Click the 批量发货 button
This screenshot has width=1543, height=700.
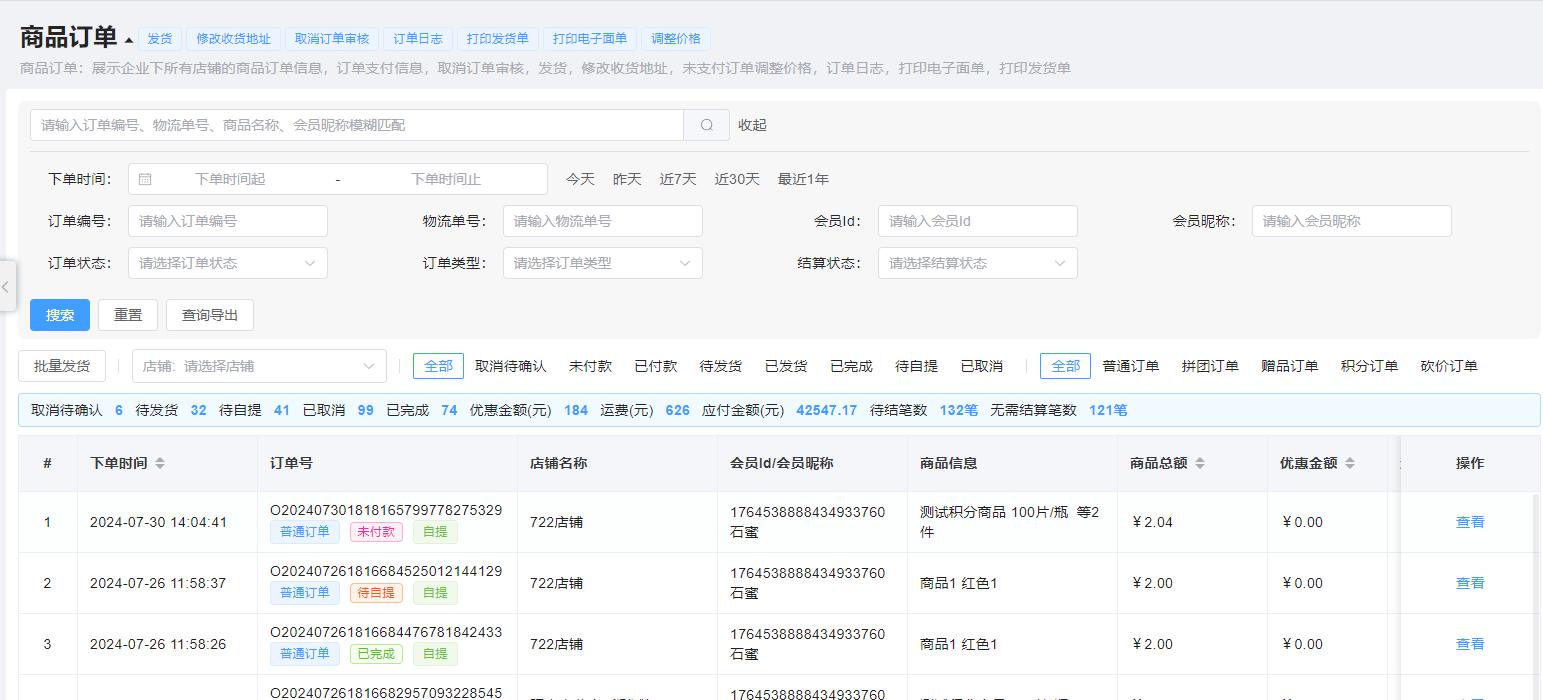pos(62,366)
